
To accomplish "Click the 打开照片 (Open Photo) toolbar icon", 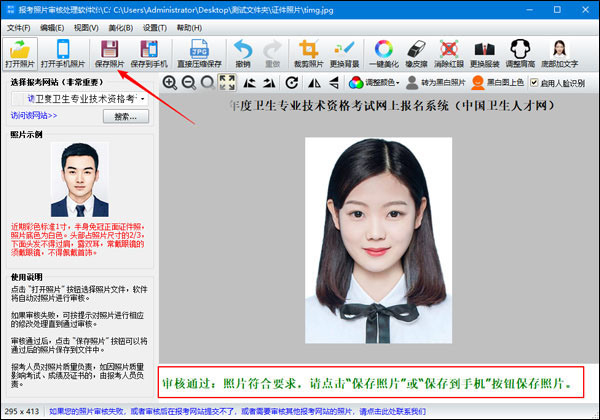I will tap(21, 52).
